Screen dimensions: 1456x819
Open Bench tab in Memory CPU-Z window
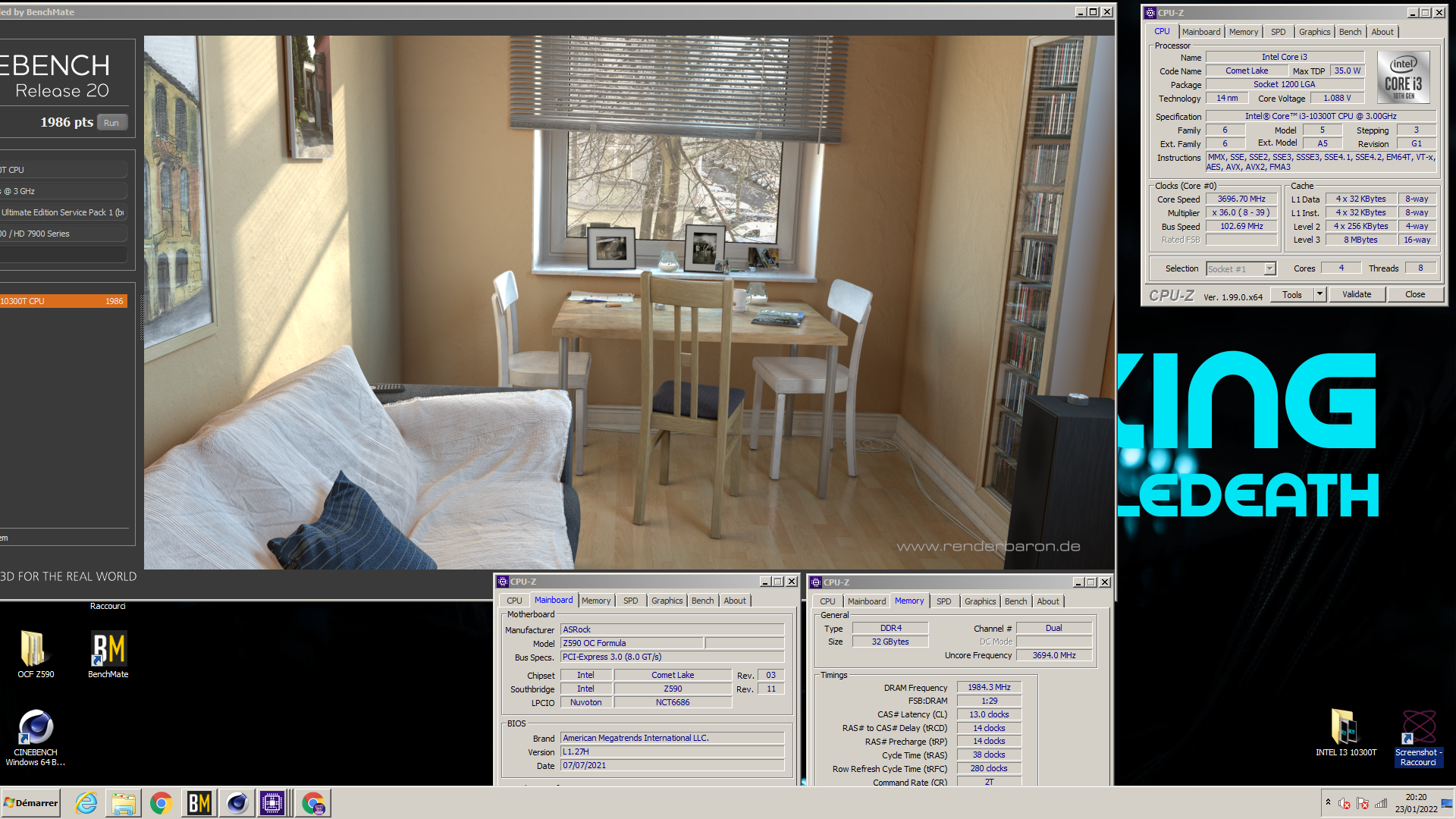coord(1015,601)
